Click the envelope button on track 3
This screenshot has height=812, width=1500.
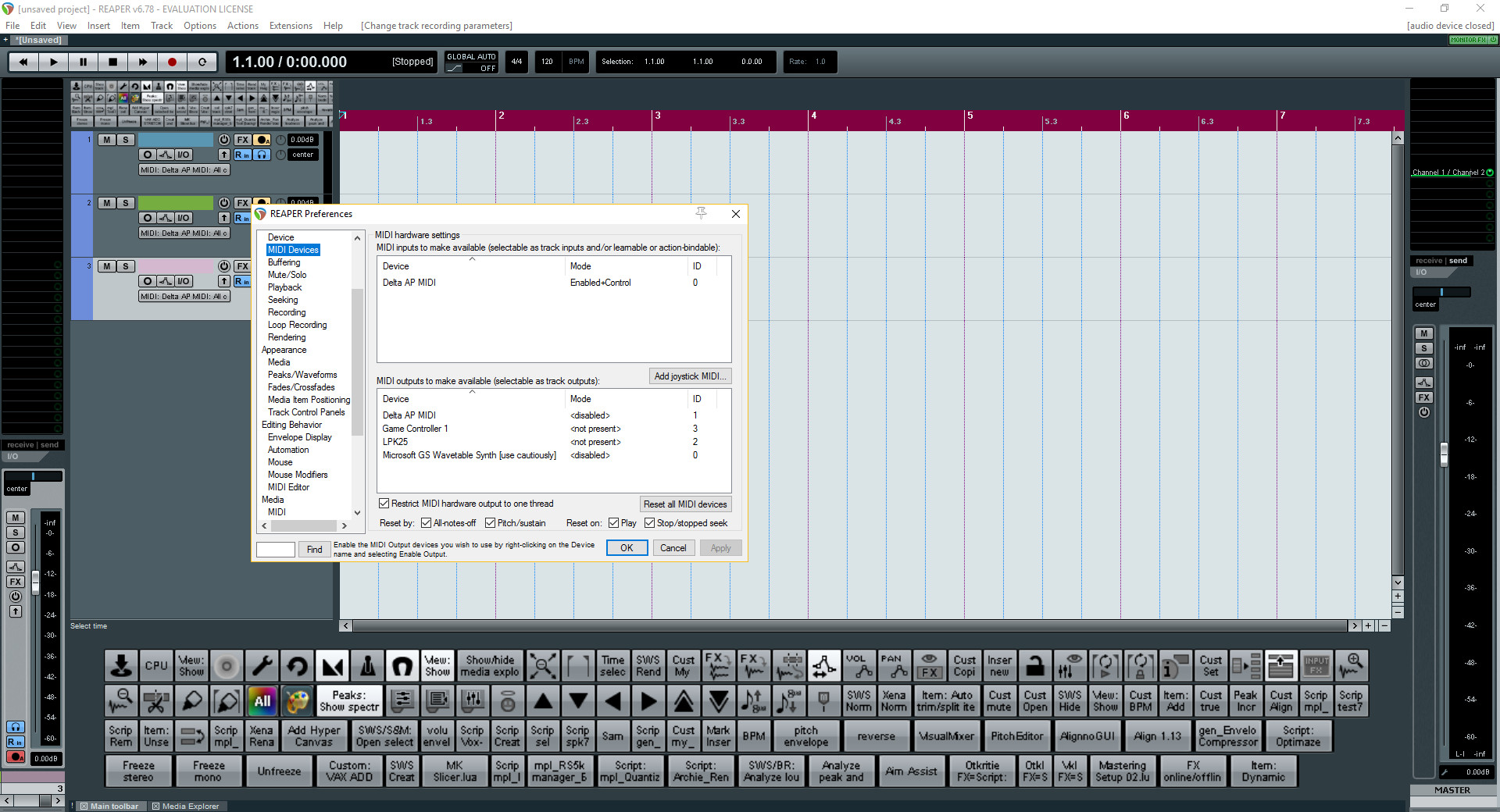pyautogui.click(x=166, y=281)
